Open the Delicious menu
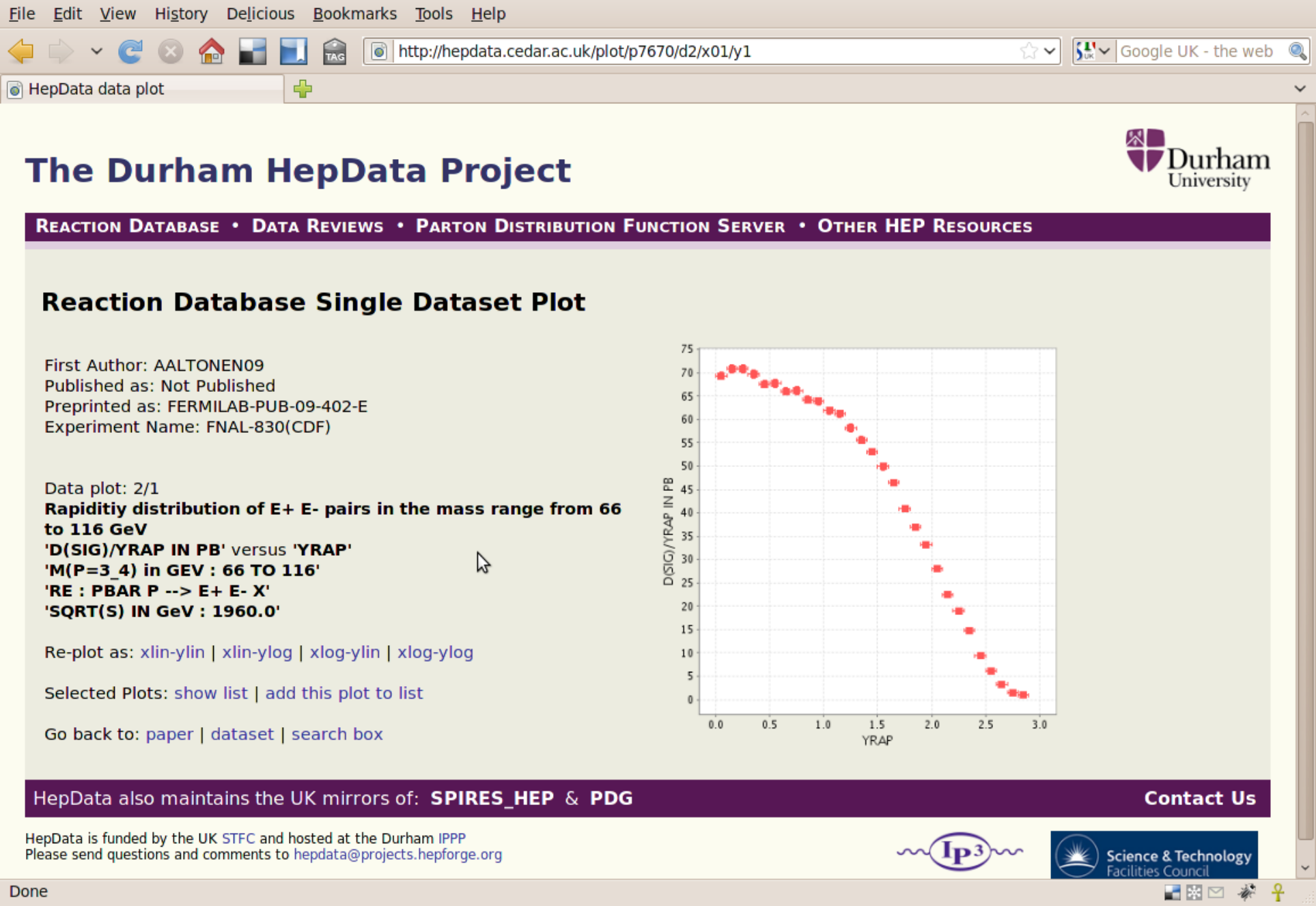The image size is (1316, 906). (x=260, y=14)
